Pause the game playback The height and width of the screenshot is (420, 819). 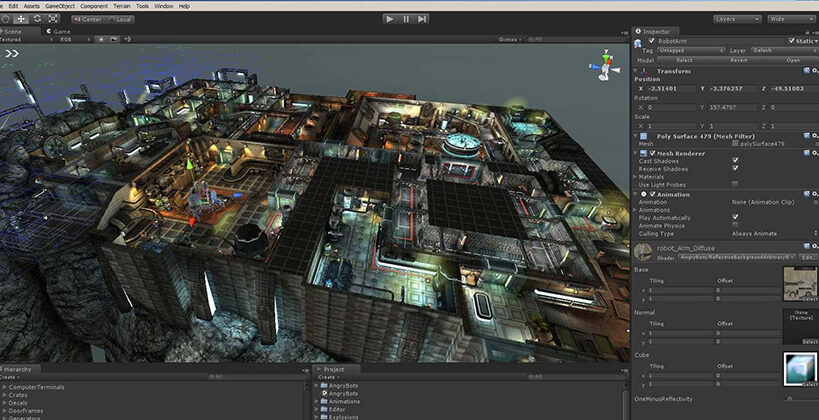406,19
